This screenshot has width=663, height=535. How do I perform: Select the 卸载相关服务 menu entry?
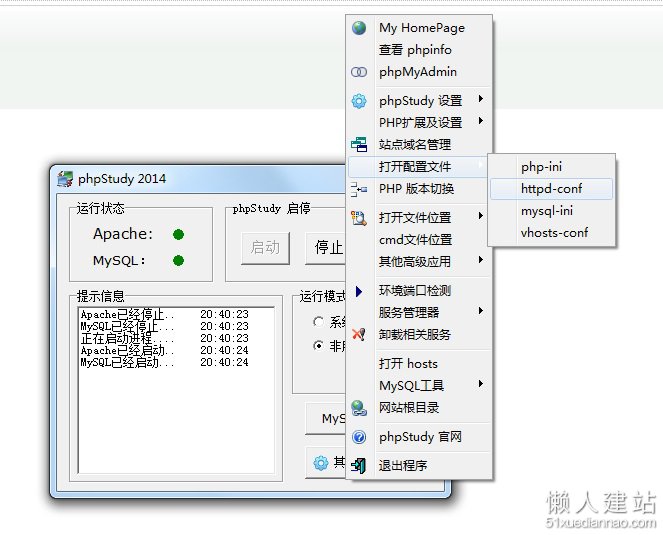[x=419, y=335]
